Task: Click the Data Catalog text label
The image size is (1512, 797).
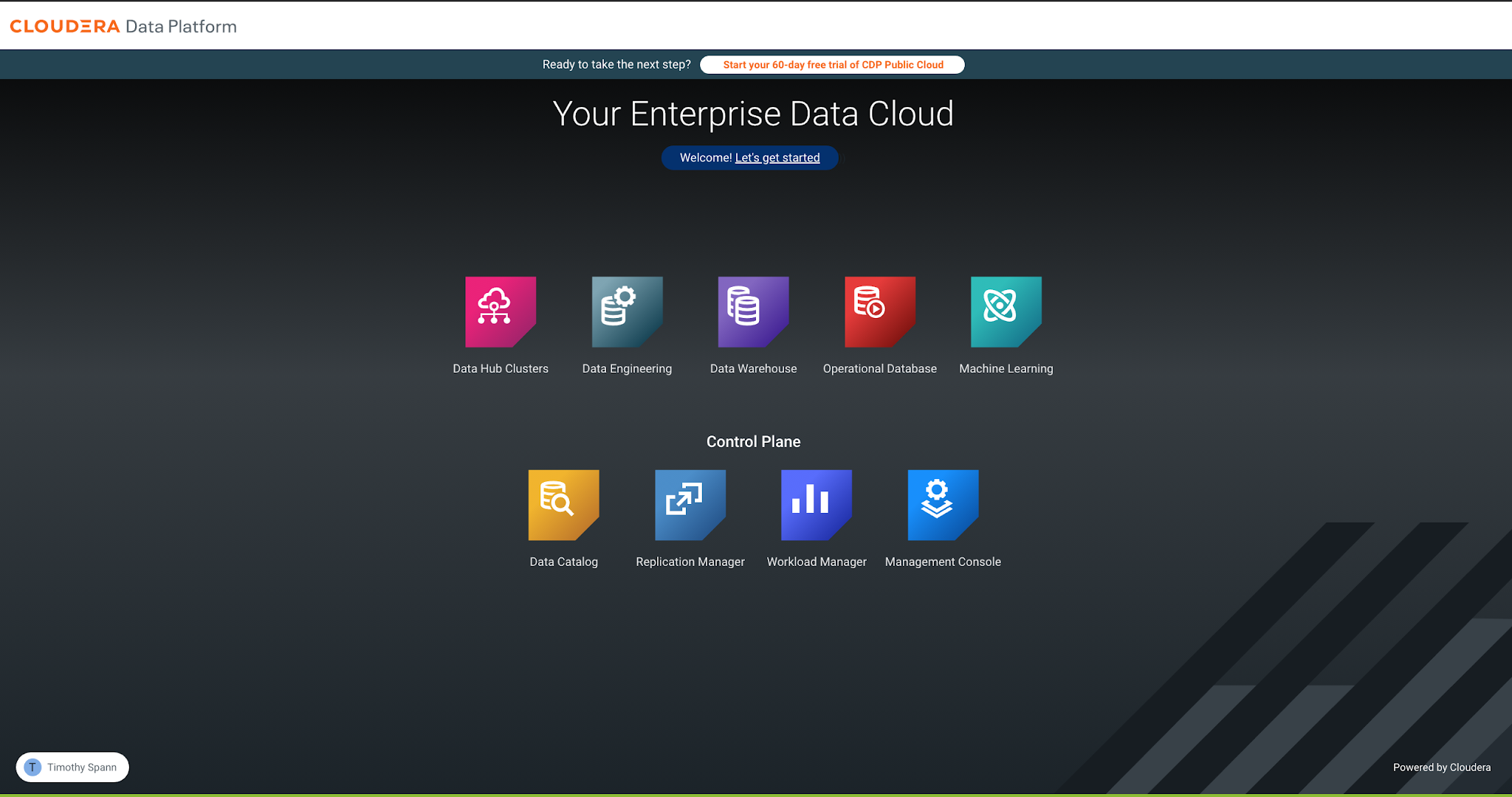Action: point(563,562)
